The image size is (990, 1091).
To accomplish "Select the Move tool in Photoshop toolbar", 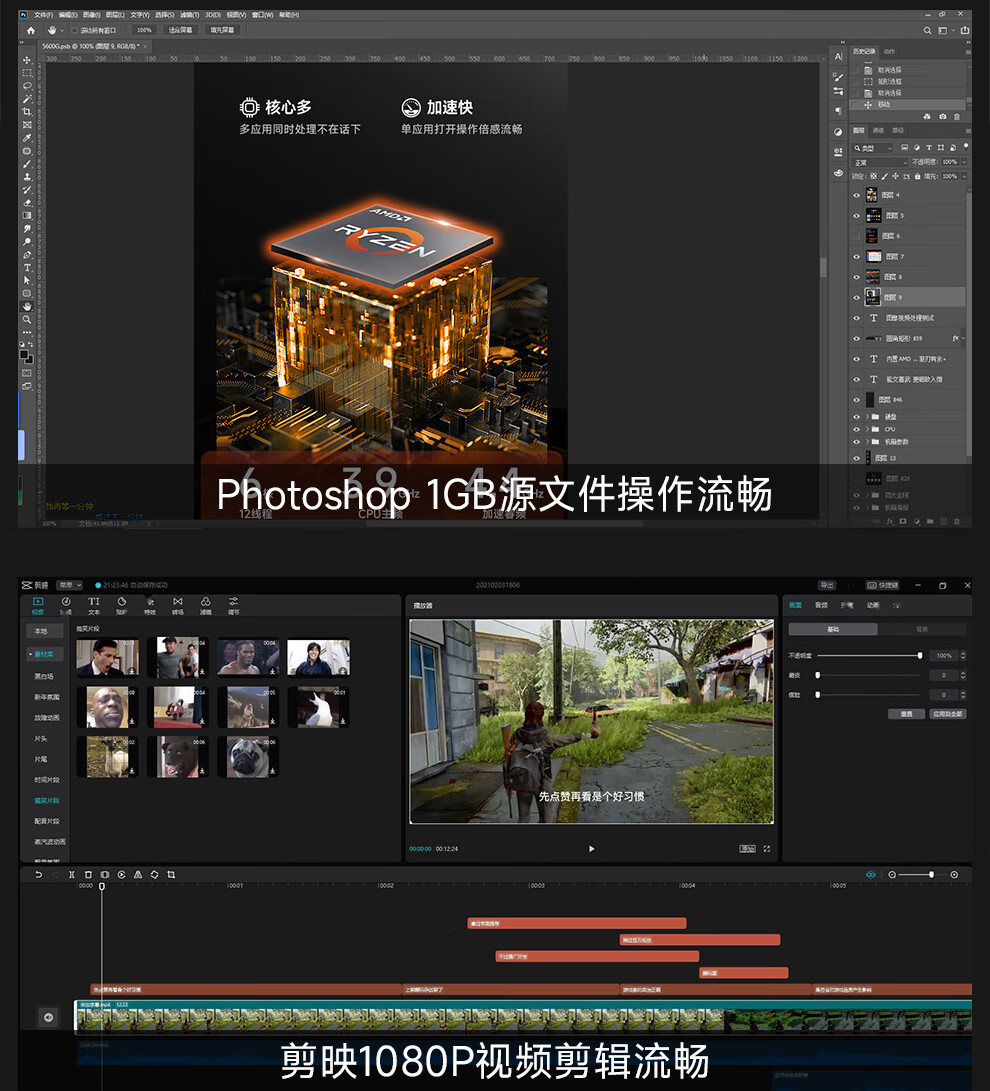I will click(x=27, y=60).
